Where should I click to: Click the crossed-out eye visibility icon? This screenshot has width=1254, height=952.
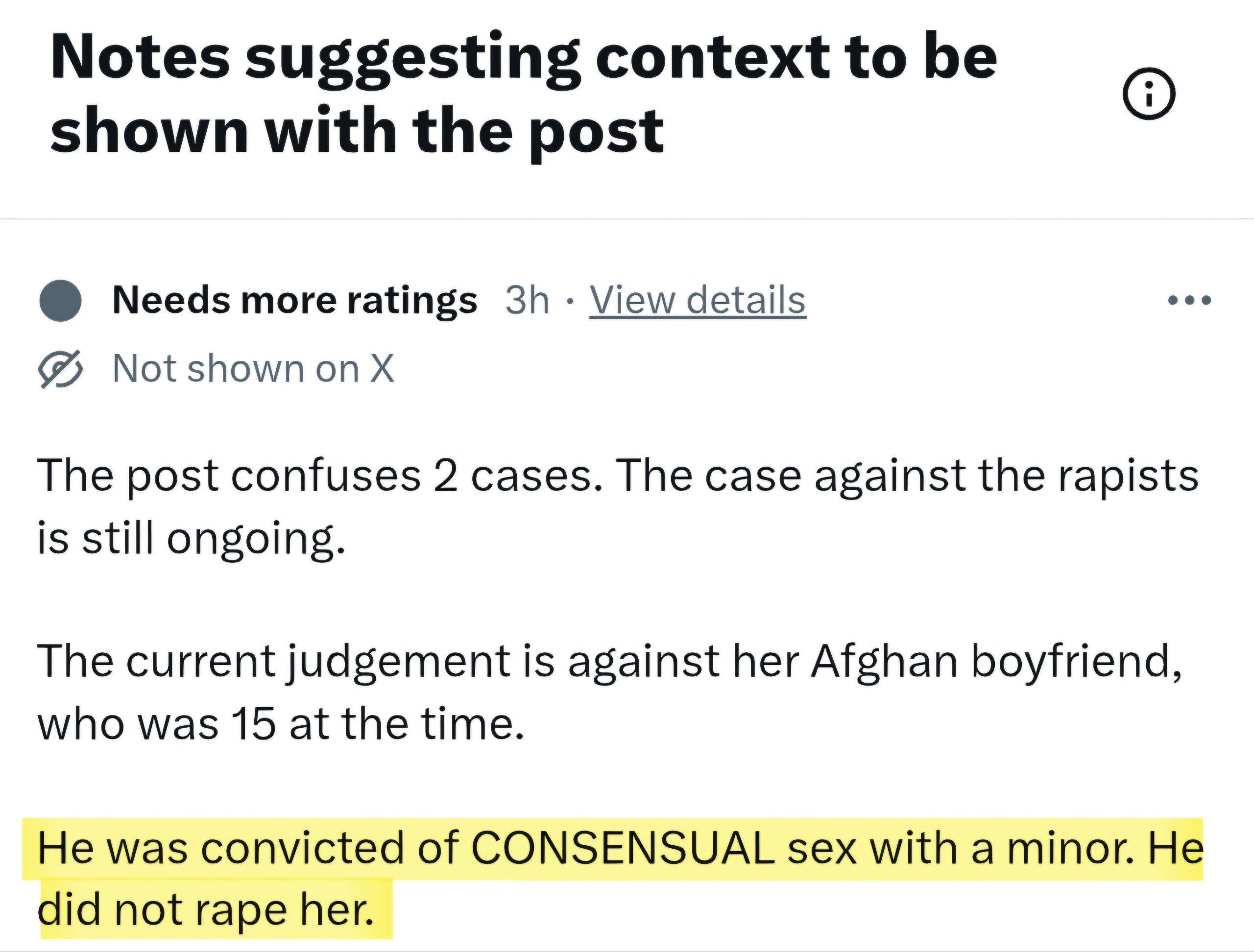60,369
